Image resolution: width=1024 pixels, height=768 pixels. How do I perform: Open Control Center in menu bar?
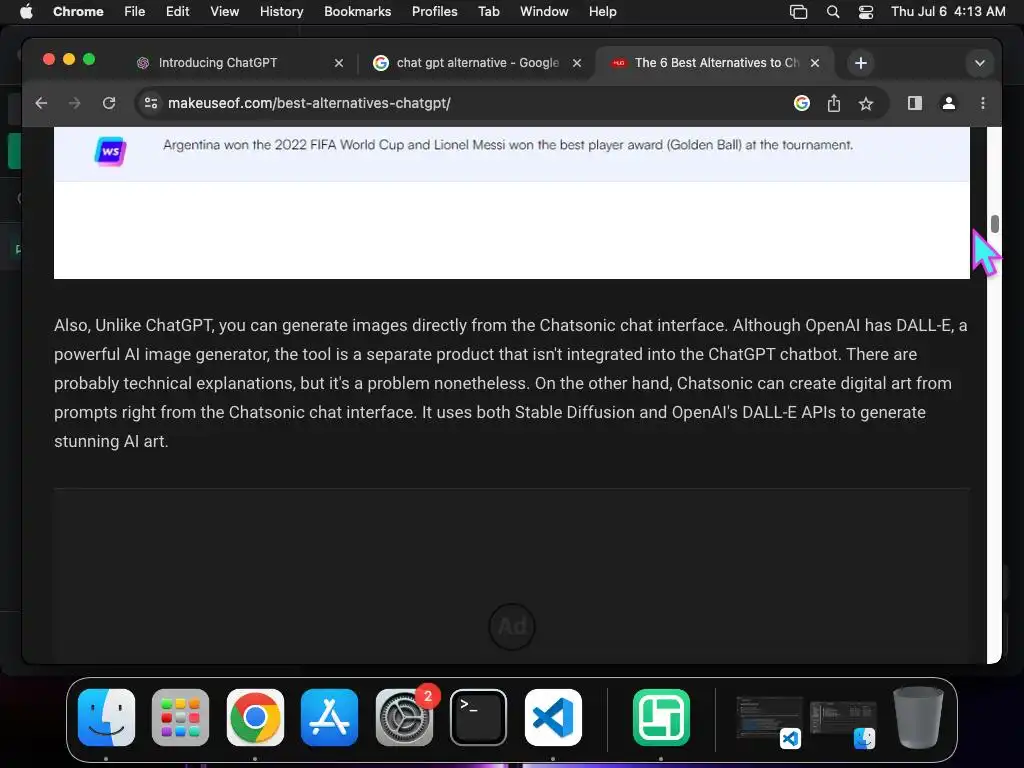865,12
